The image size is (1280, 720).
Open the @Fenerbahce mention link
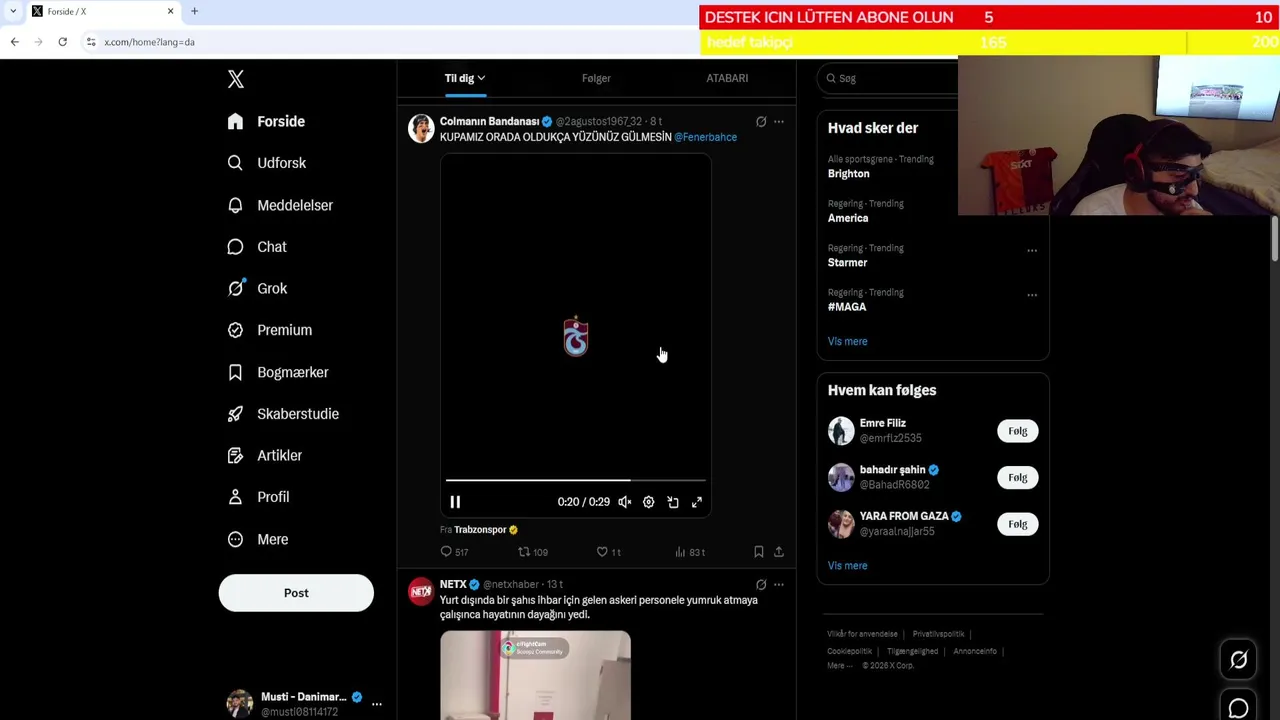705,137
